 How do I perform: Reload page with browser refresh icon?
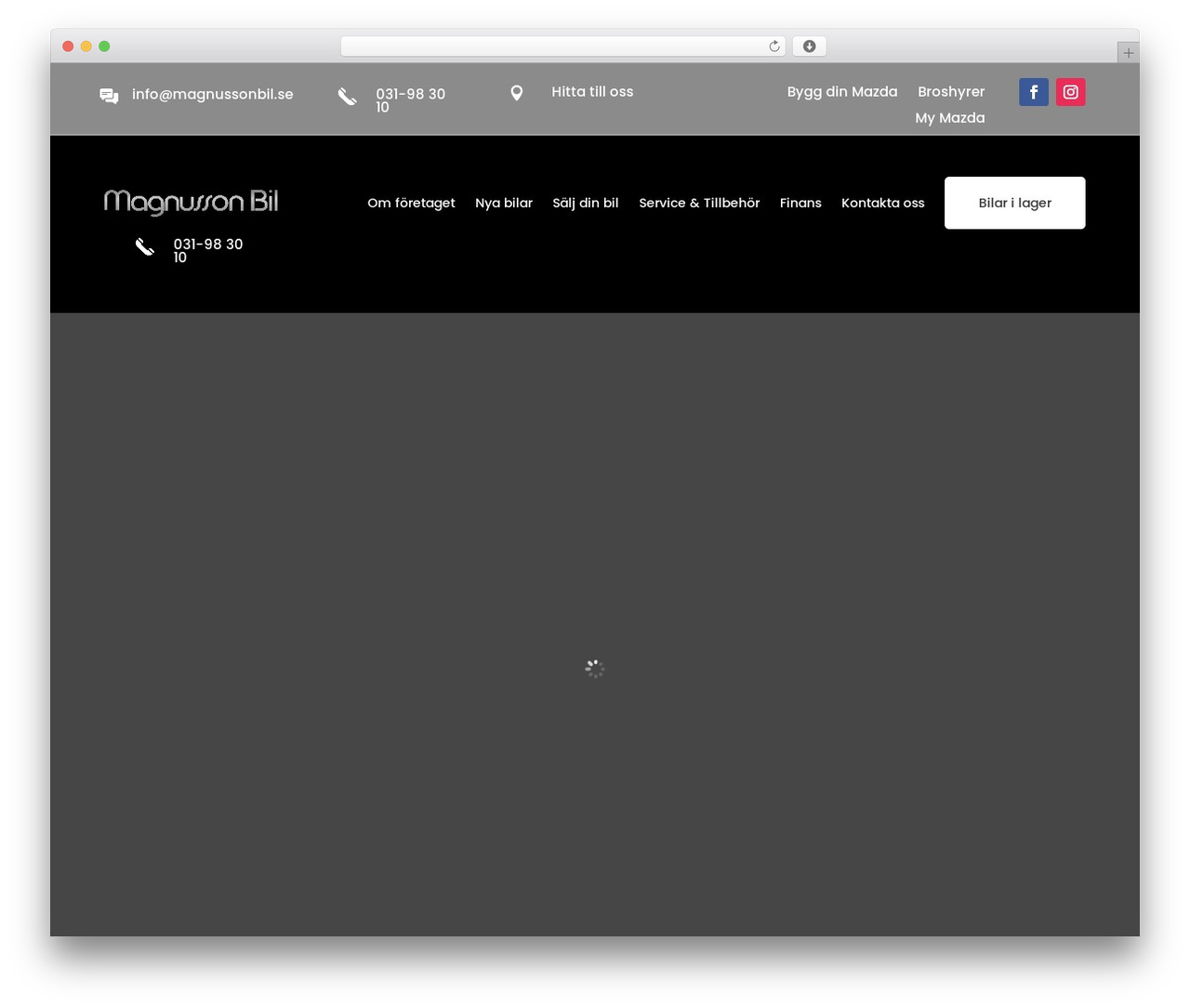point(773,46)
